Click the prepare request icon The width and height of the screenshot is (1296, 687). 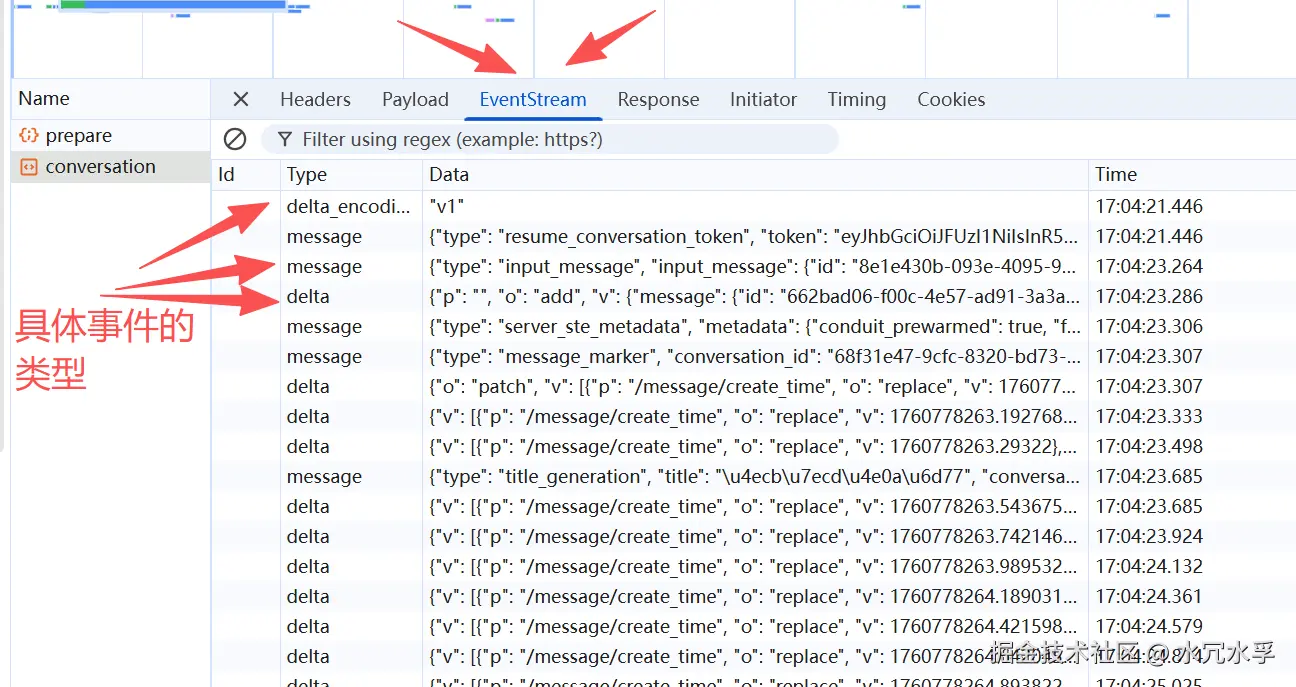click(29, 135)
